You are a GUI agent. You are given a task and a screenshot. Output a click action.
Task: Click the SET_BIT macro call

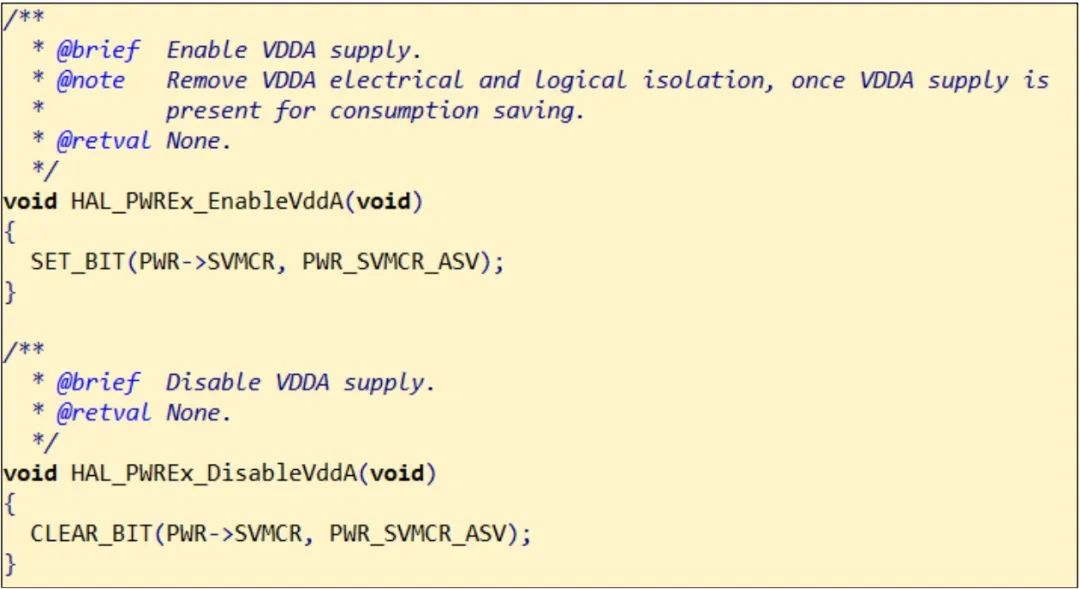tap(77, 262)
